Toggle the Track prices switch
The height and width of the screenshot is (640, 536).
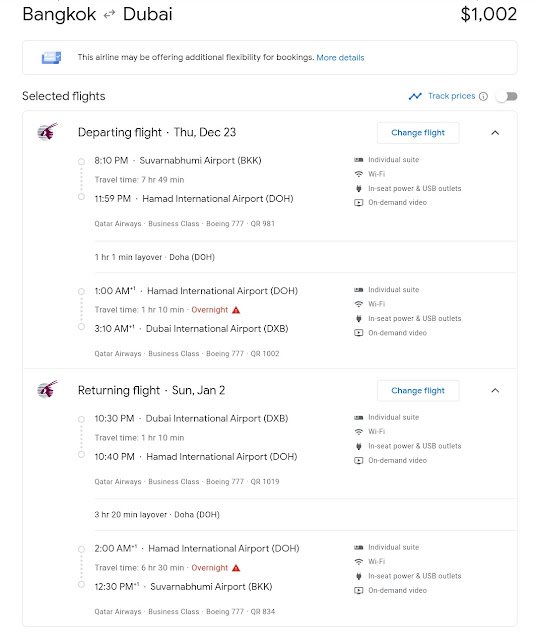pos(507,96)
